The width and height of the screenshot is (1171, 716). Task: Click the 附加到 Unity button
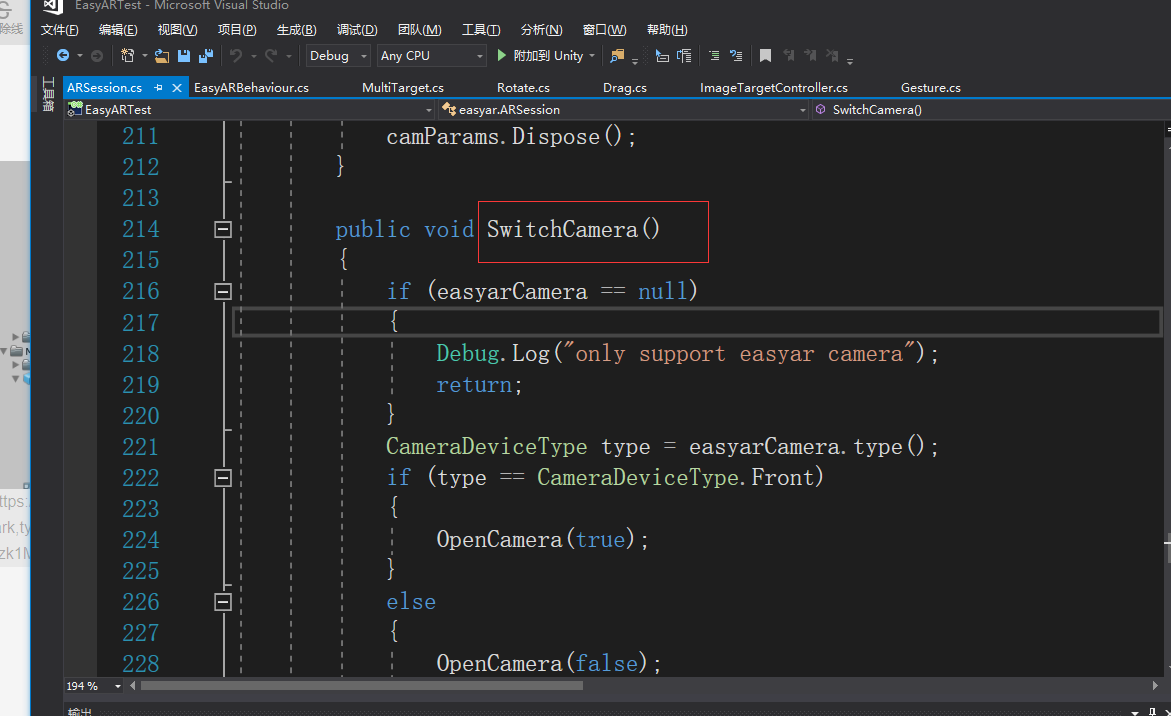point(540,55)
